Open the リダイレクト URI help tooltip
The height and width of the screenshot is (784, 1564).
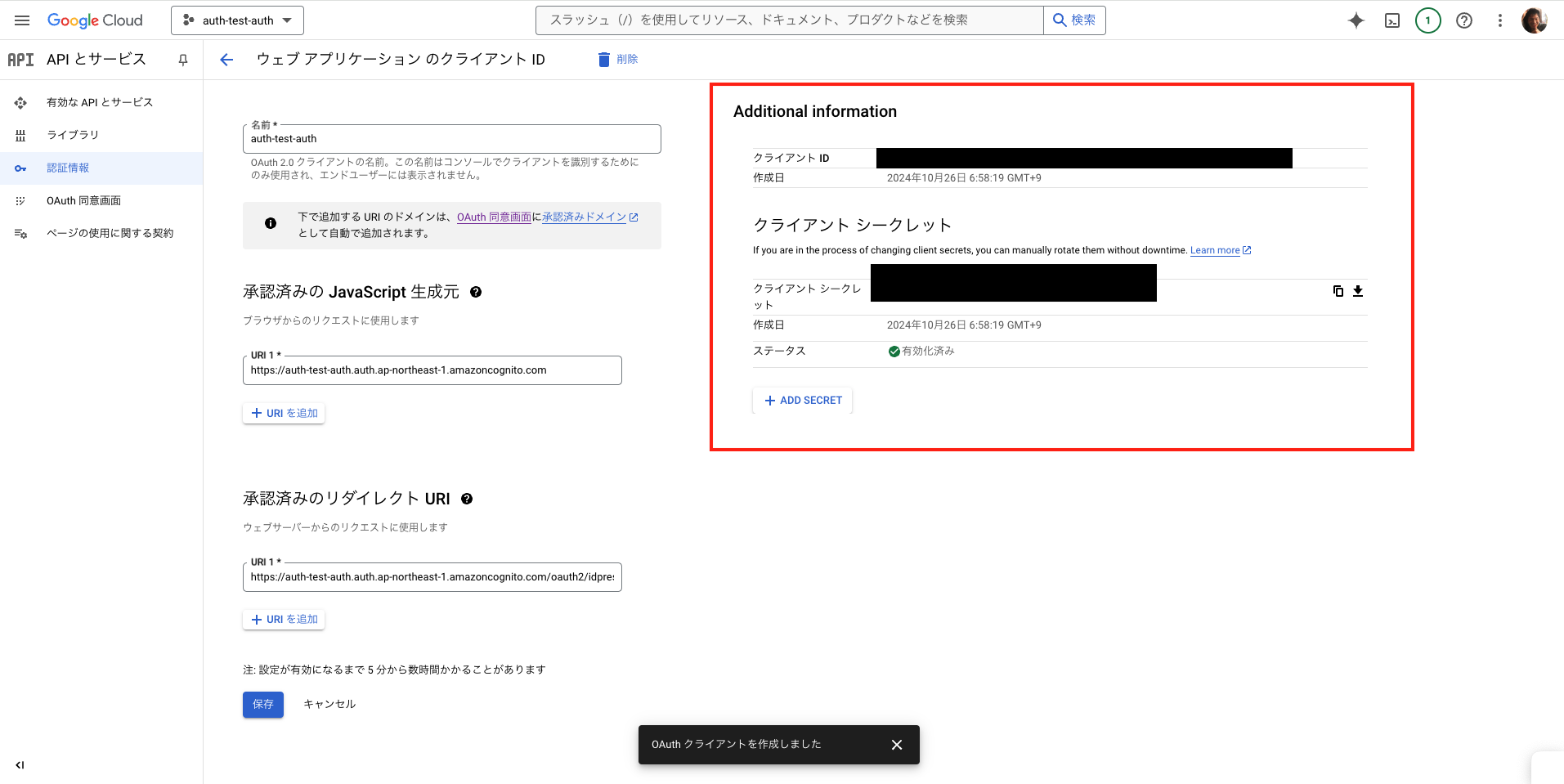466,499
